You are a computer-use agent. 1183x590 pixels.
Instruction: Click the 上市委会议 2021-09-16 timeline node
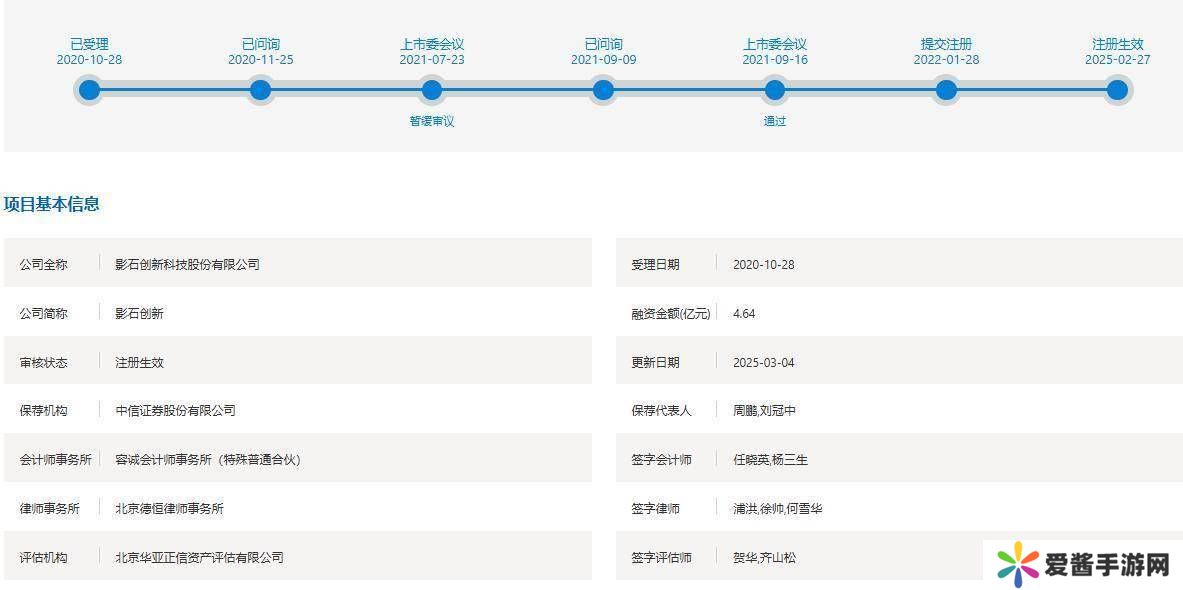pos(774,91)
